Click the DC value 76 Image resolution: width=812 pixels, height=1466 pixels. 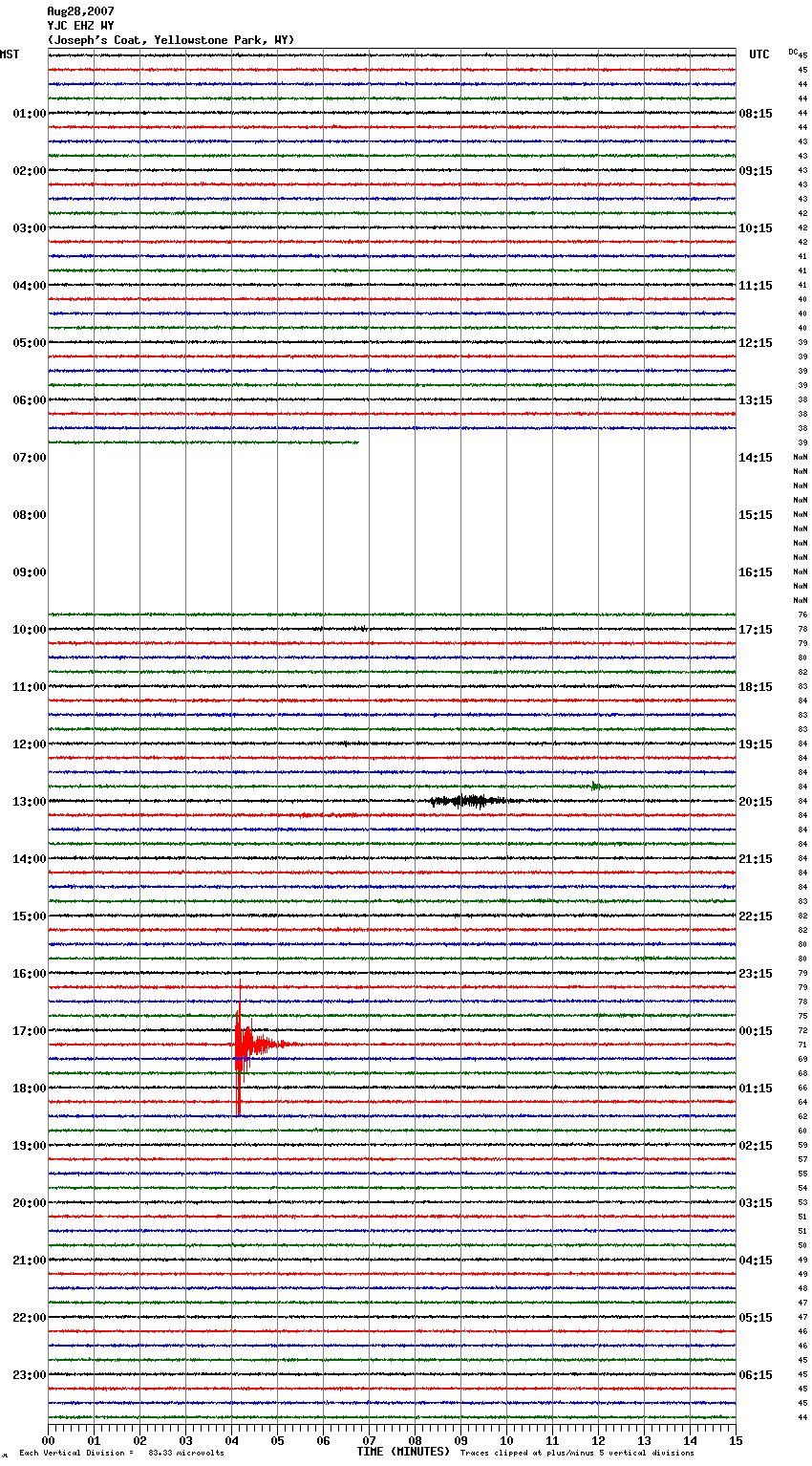tap(802, 614)
